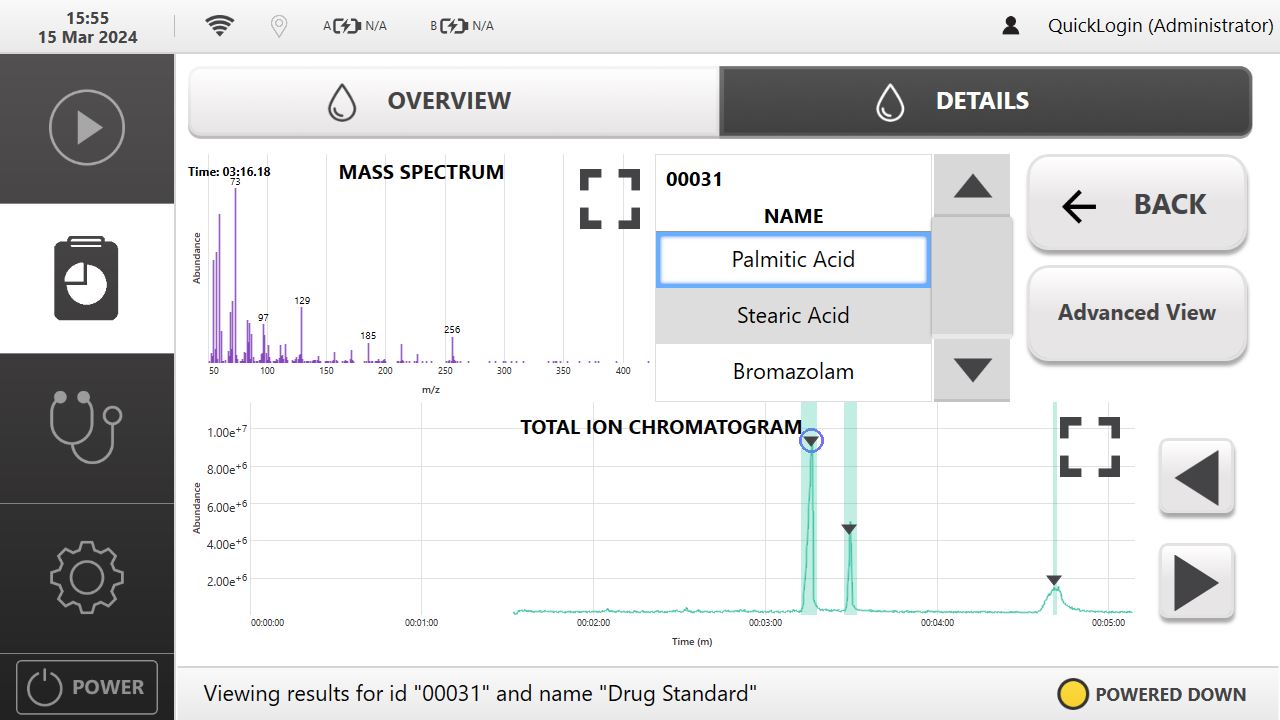This screenshot has height=720, width=1280.
Task: Go to previous chromatogram peak
Action: tap(1196, 477)
